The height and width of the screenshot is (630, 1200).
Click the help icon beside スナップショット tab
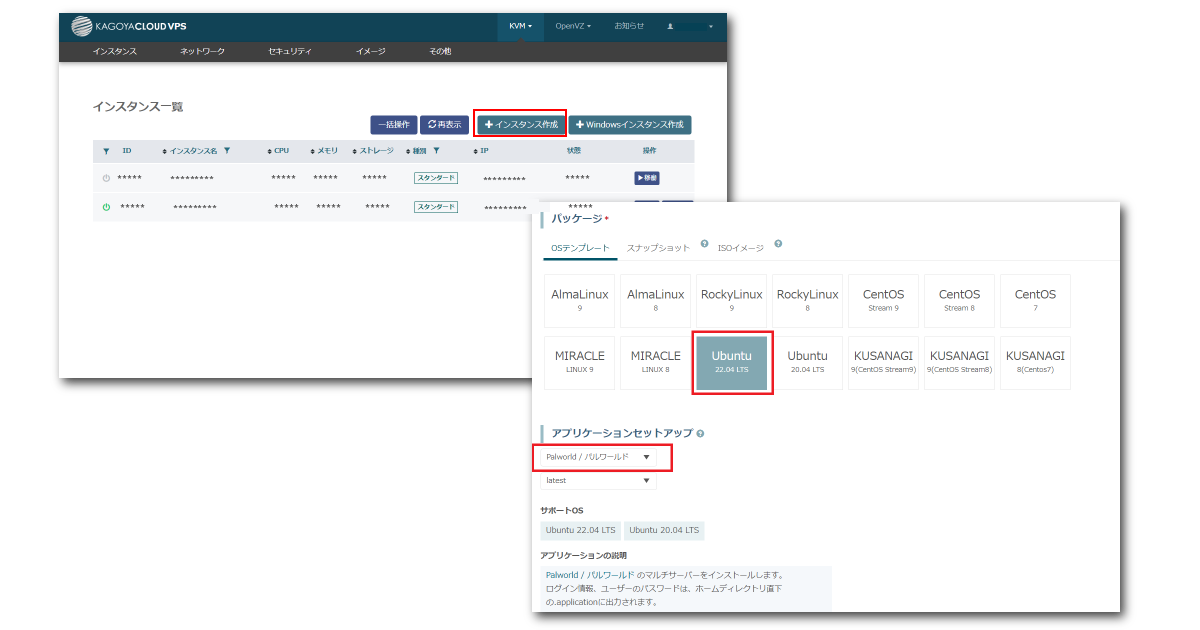(x=704, y=244)
